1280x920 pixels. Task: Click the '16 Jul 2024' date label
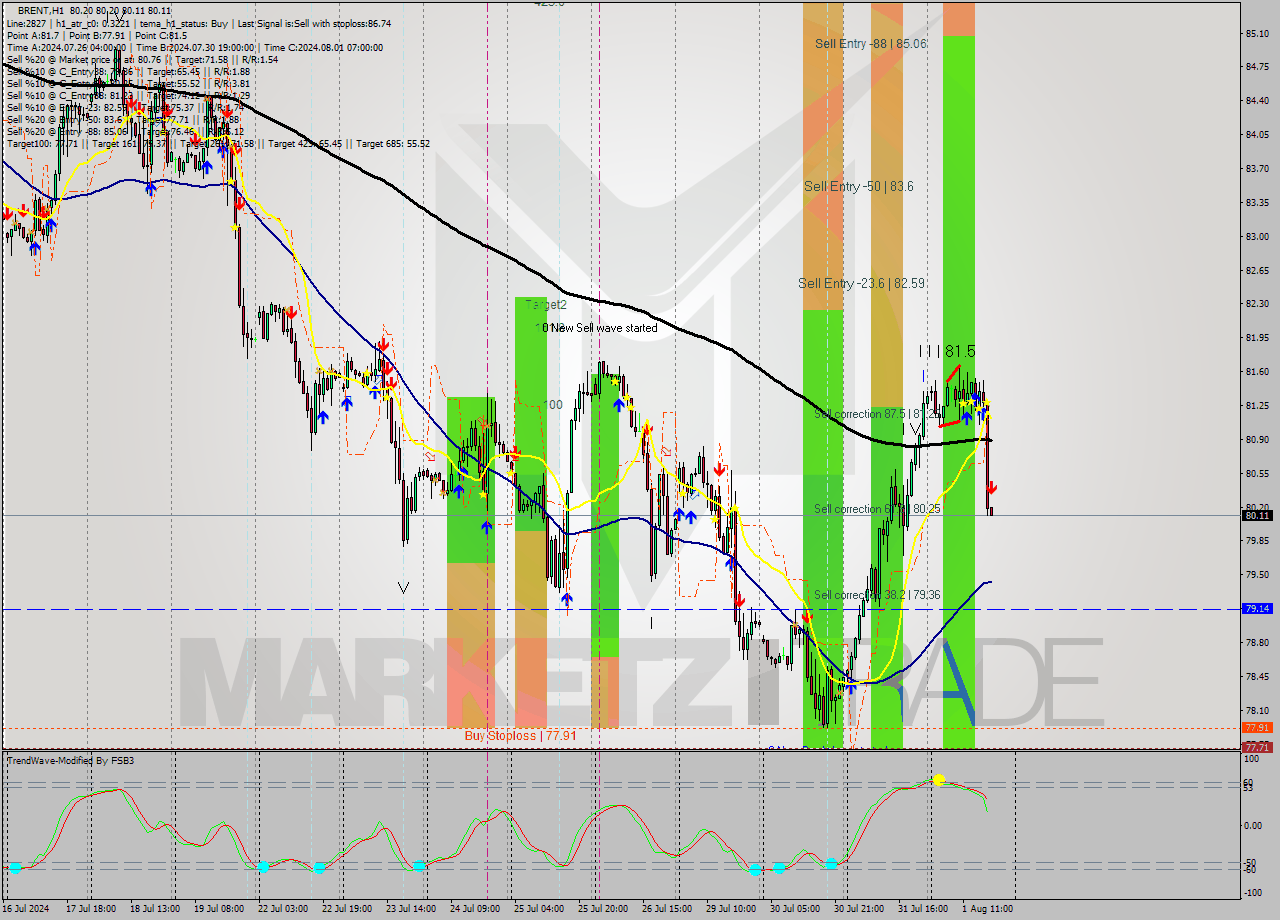tap(26, 909)
